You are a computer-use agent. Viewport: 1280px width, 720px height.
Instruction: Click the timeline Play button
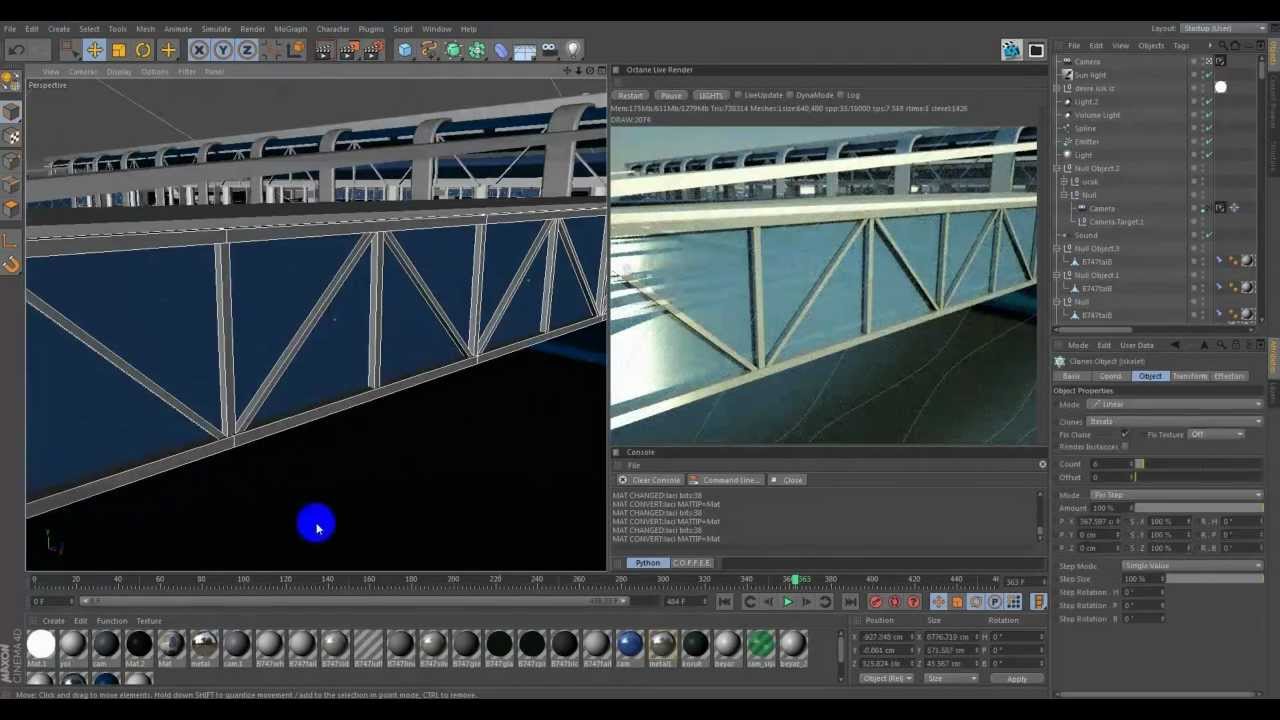787,602
